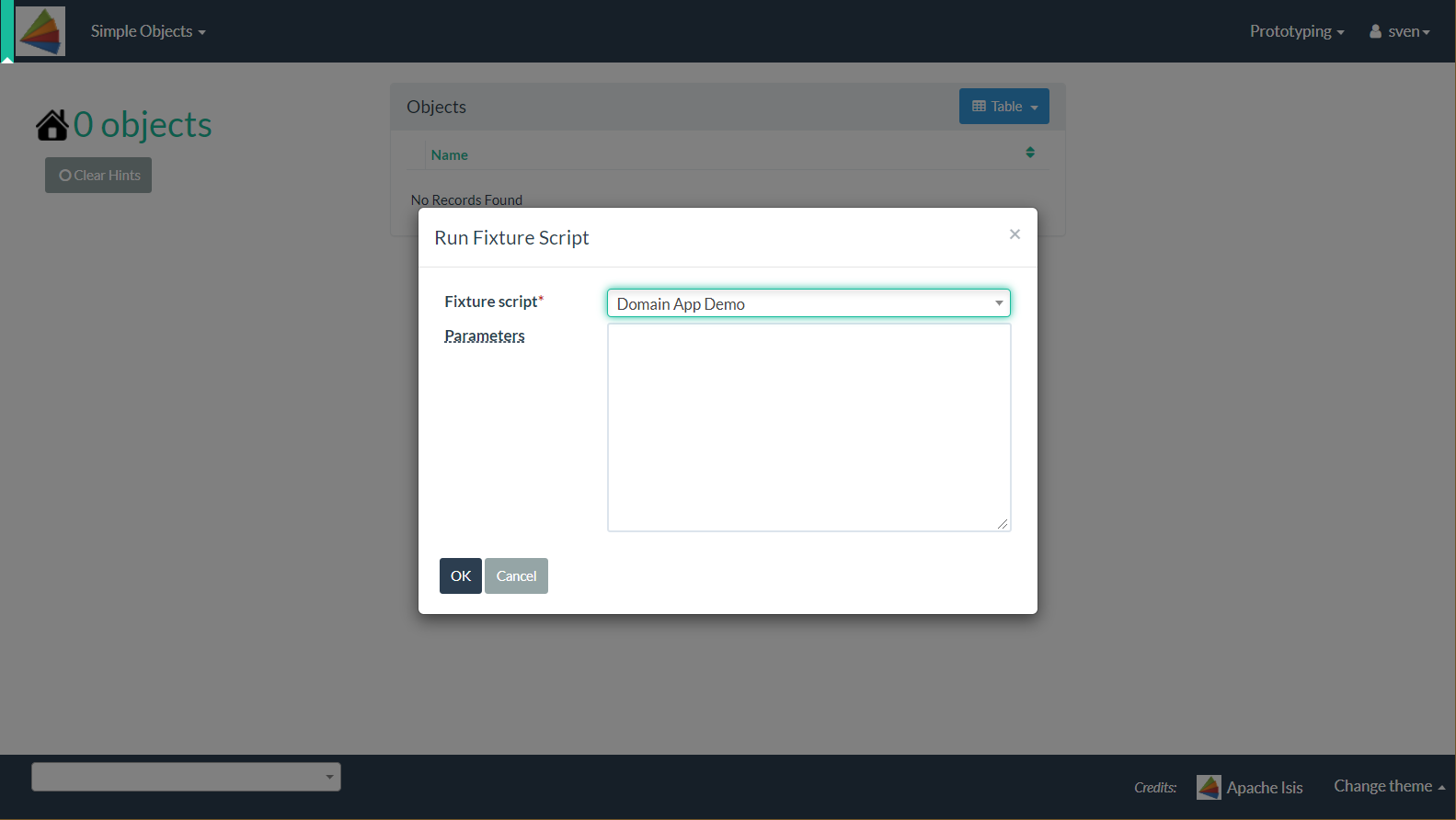Click the Clear Hints button
1456x820 pixels.
pyautogui.click(x=98, y=176)
